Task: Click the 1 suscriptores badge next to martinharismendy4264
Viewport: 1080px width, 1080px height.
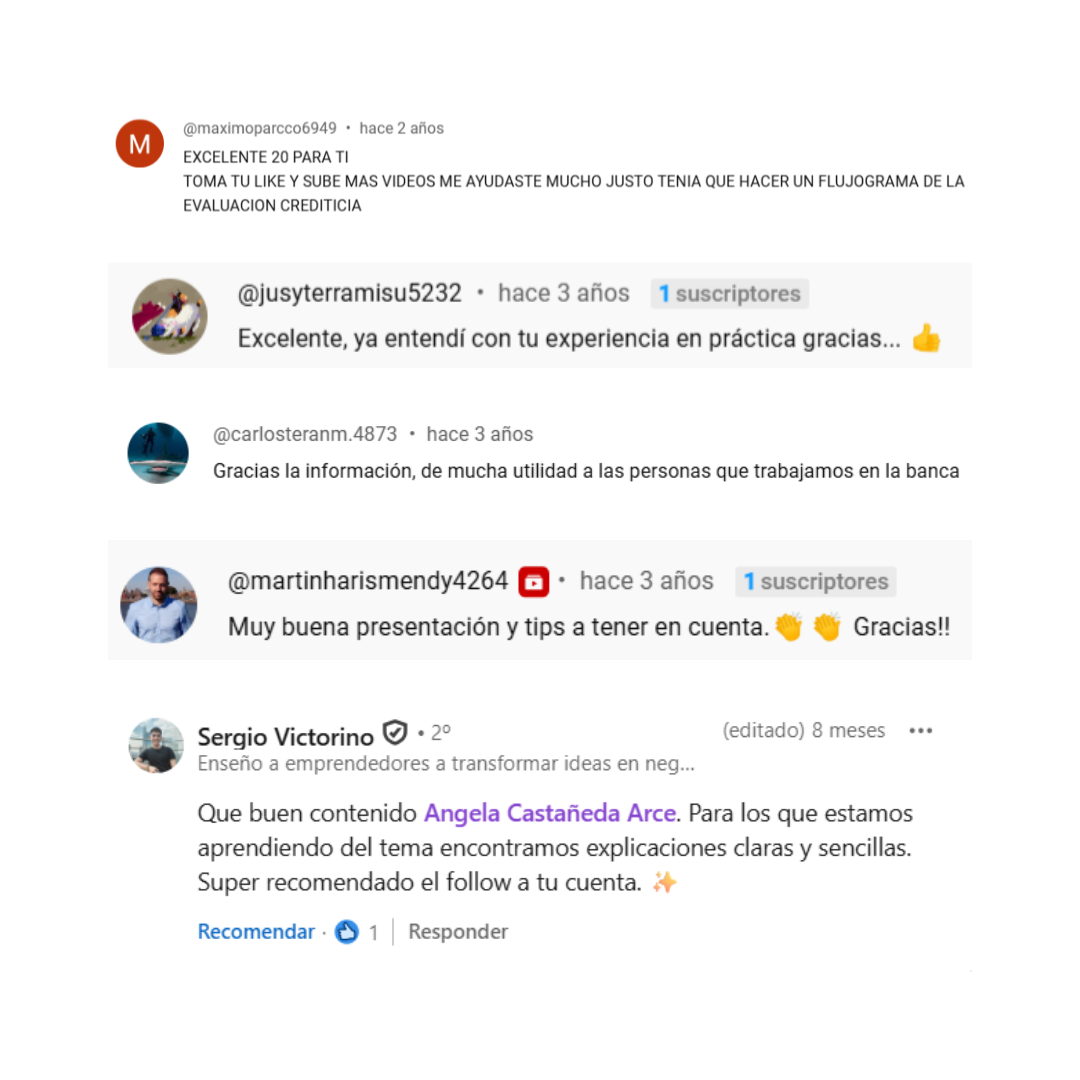Action: tap(816, 581)
